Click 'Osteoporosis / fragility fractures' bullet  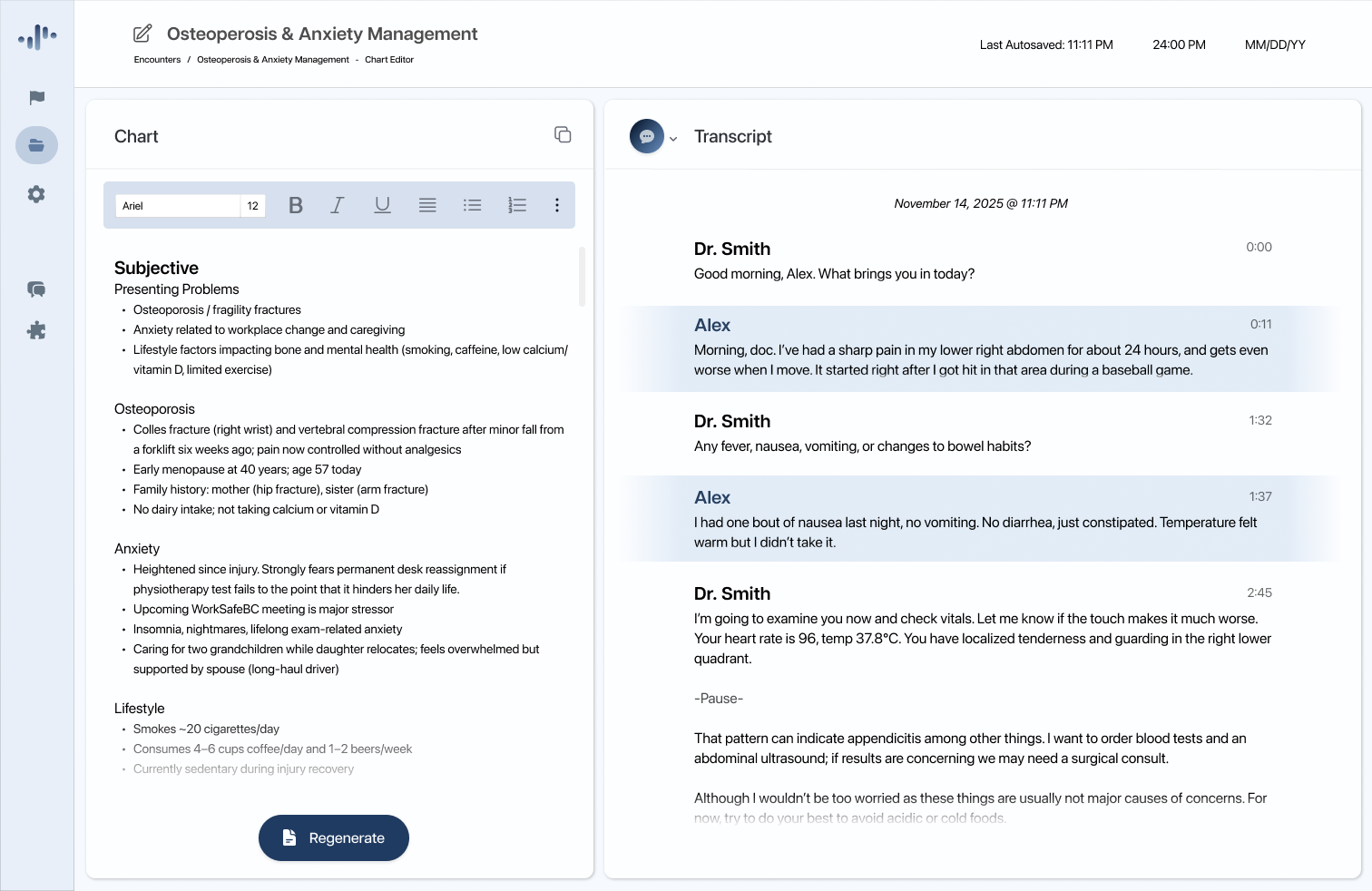point(217,309)
